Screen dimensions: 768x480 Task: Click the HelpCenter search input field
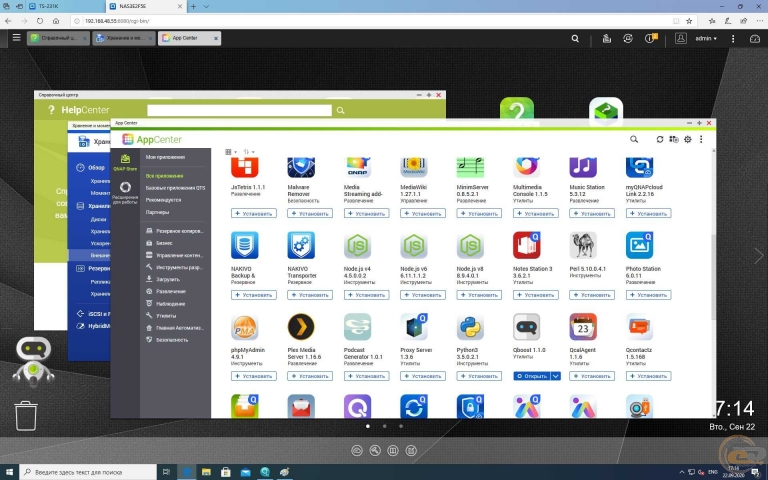pos(240,110)
